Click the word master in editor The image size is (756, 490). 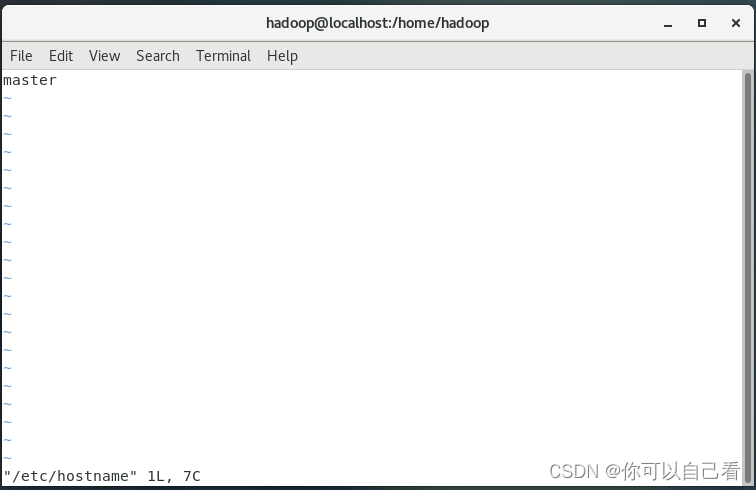tap(30, 80)
